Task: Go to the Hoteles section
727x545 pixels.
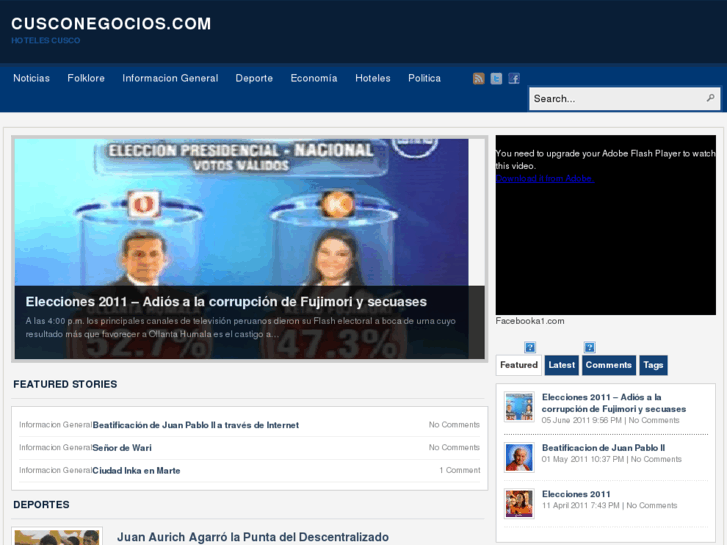Action: click(373, 78)
